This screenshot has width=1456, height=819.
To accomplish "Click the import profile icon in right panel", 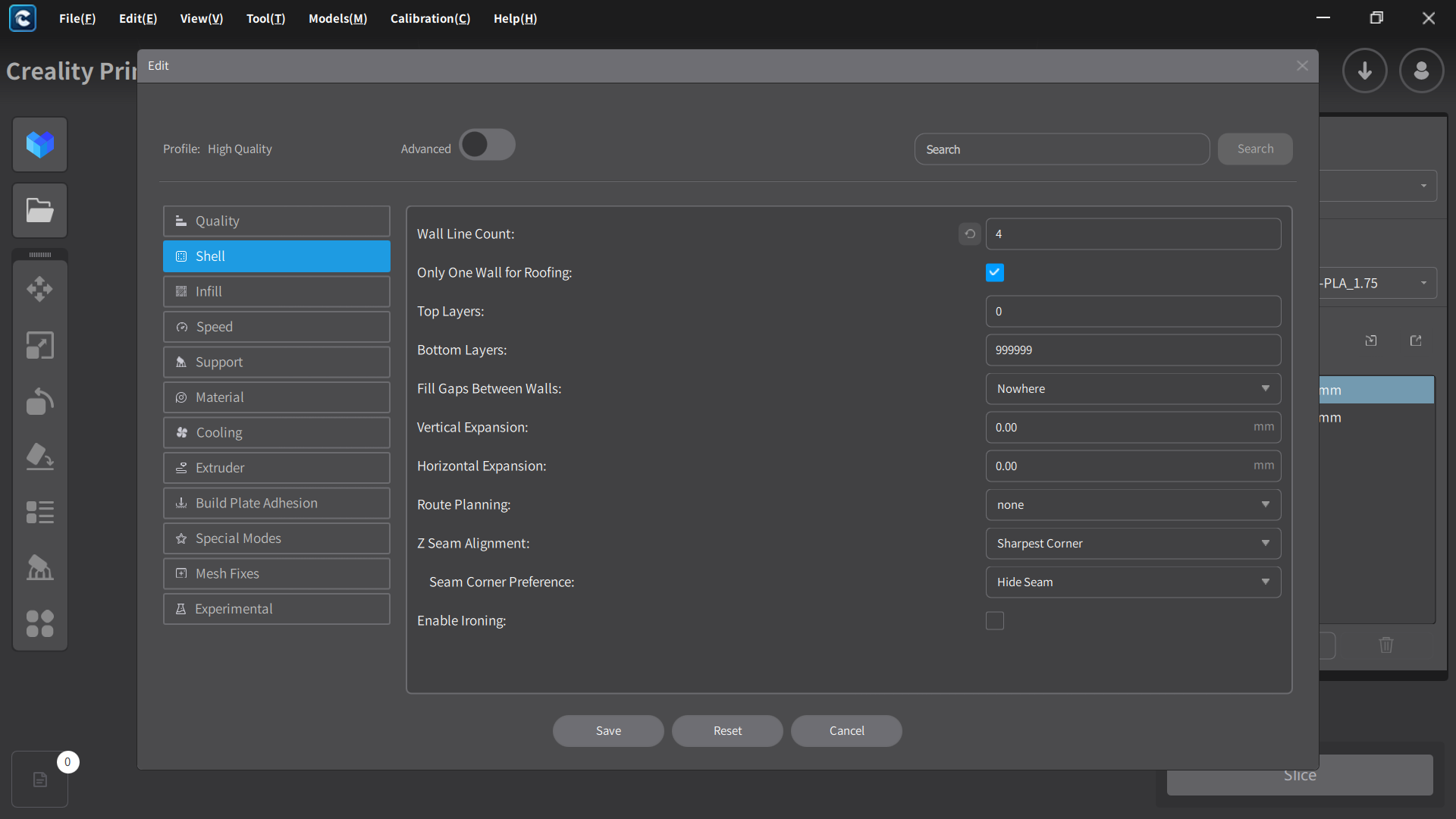I will (x=1371, y=340).
